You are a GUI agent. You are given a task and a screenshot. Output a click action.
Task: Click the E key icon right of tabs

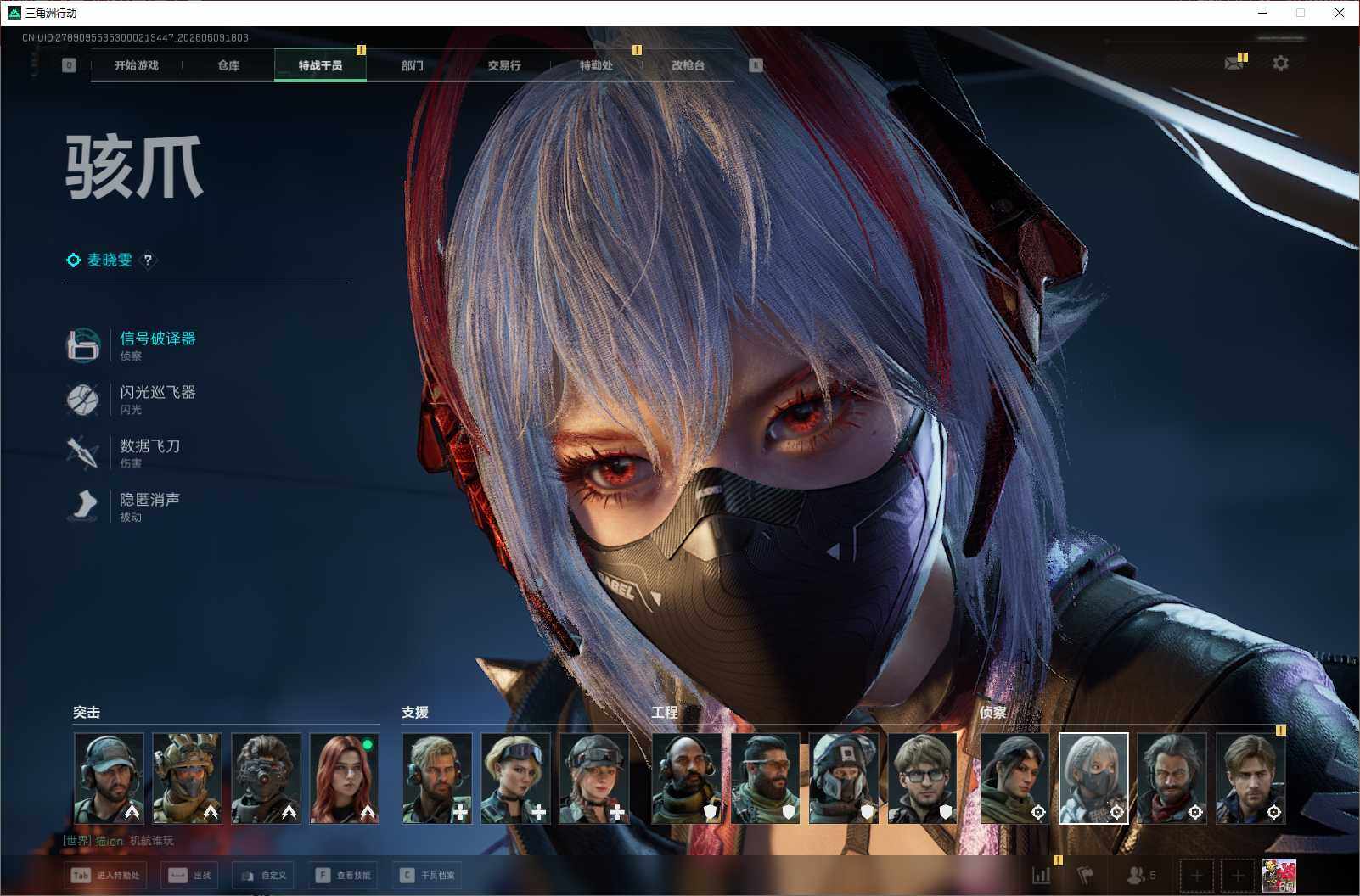pos(756,65)
